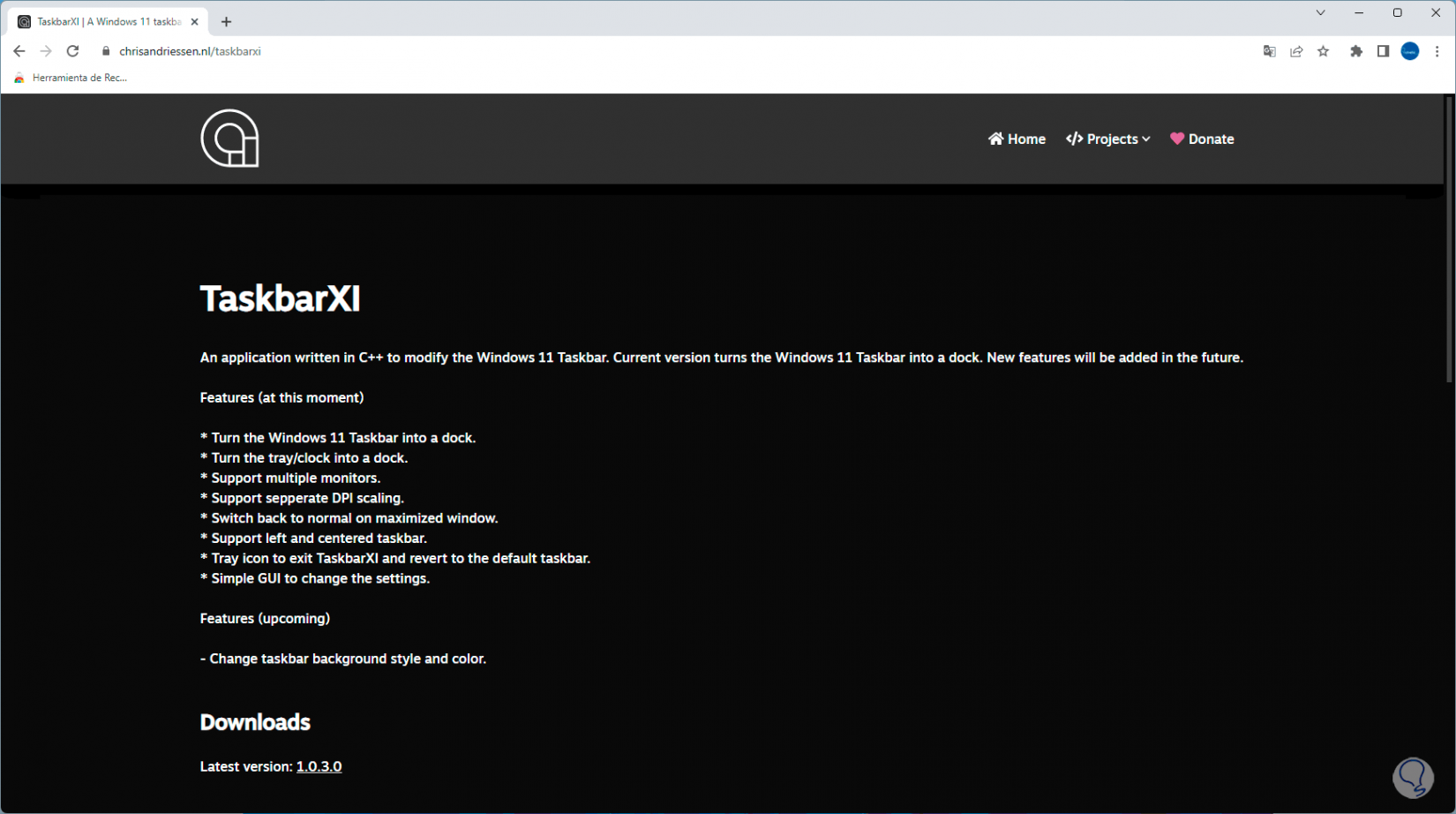Click the 'Tray icon to exit TaskbarXI' line
This screenshot has width=1456, height=814.
coord(395,558)
